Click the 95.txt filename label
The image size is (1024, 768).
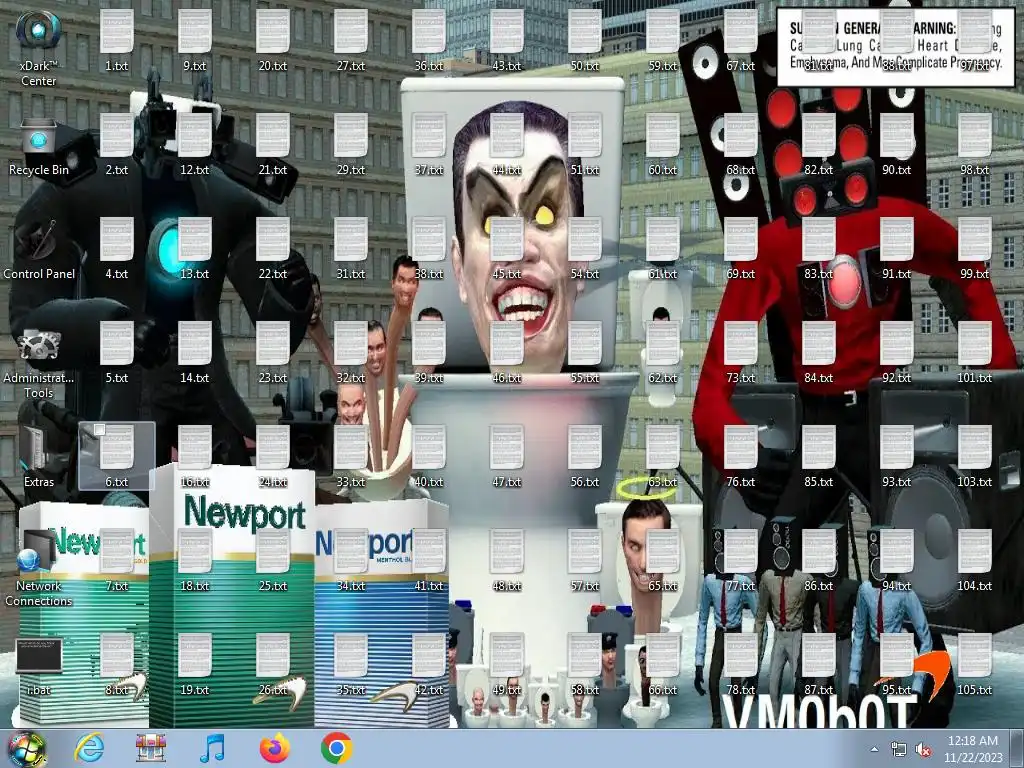click(897, 690)
